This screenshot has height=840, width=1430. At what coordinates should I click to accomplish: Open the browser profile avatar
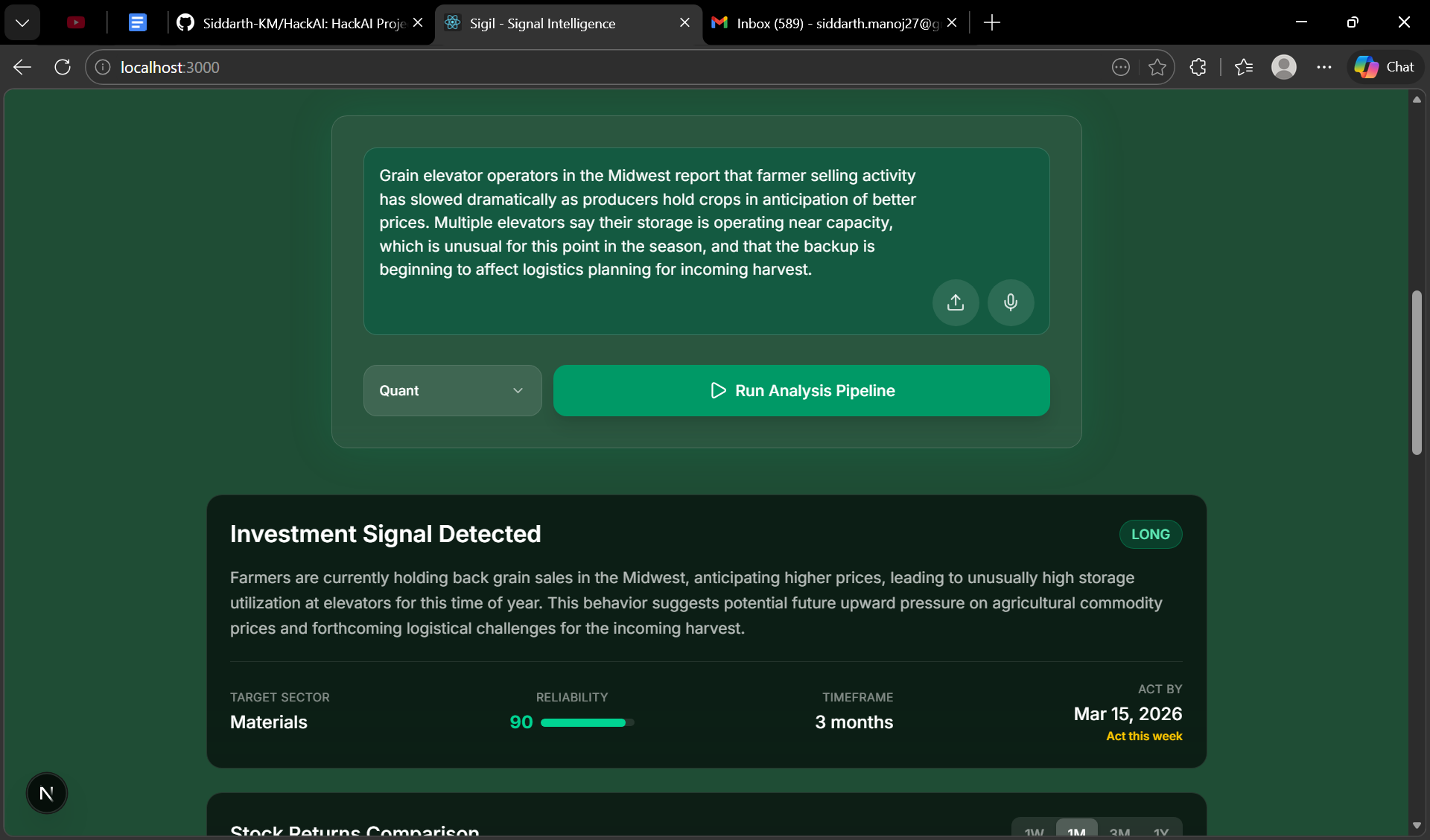tap(1283, 67)
